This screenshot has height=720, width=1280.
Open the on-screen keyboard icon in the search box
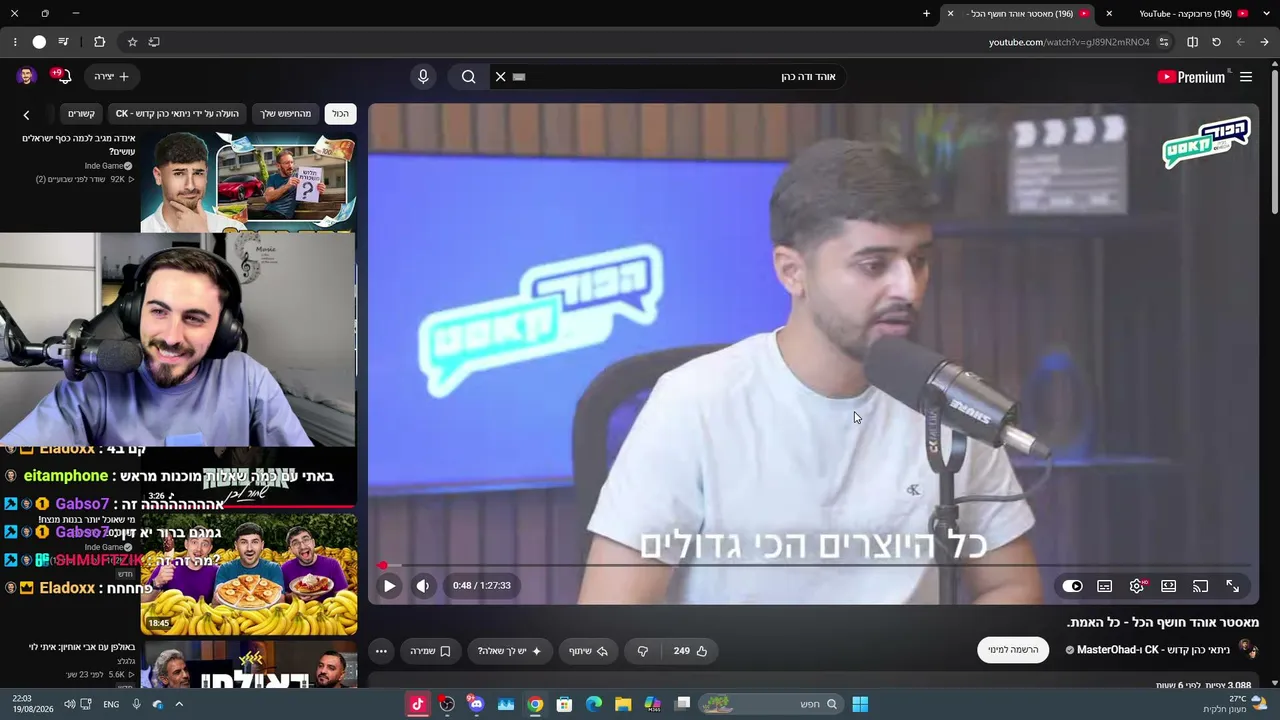click(519, 77)
